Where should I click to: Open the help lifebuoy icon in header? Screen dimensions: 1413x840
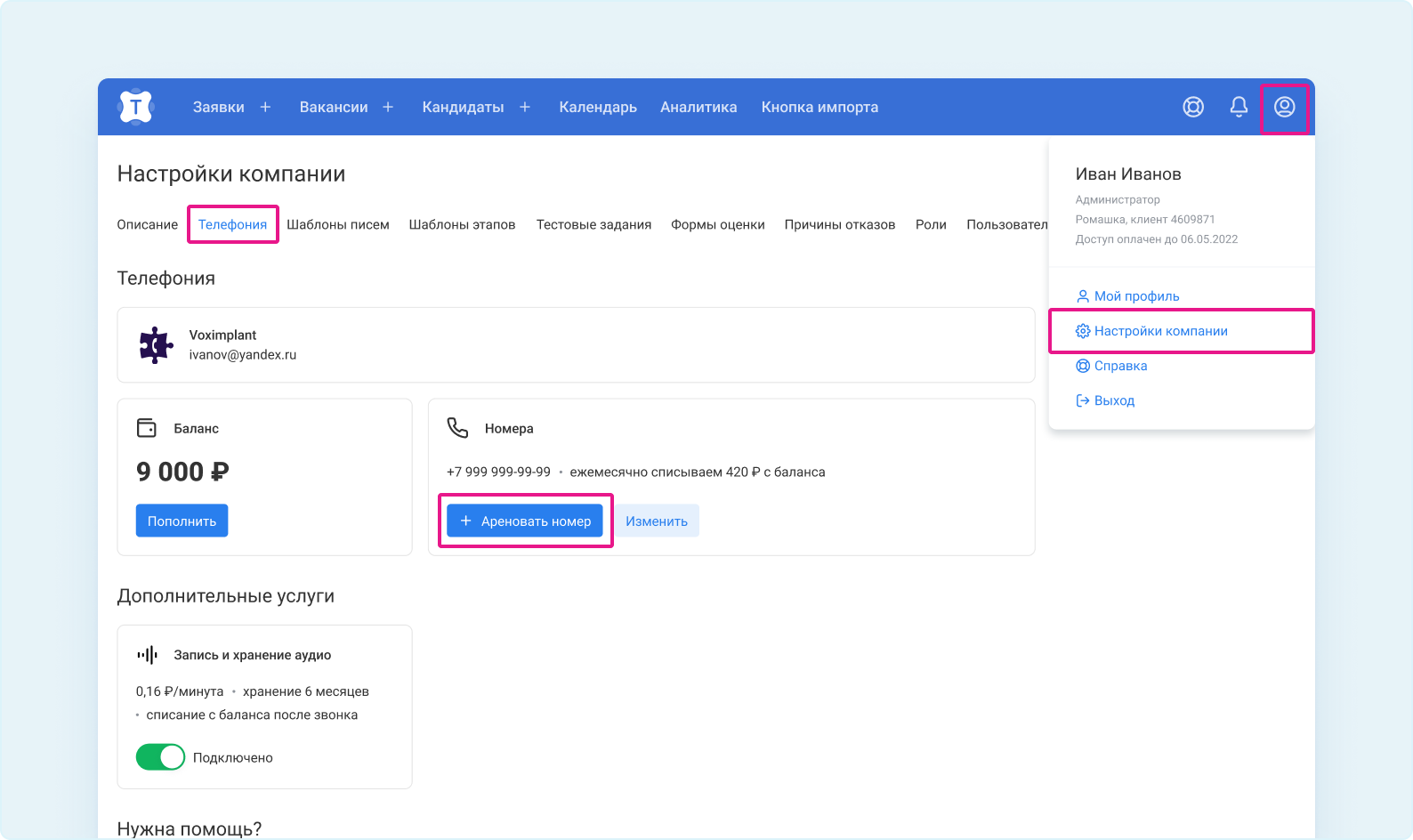(x=1193, y=107)
